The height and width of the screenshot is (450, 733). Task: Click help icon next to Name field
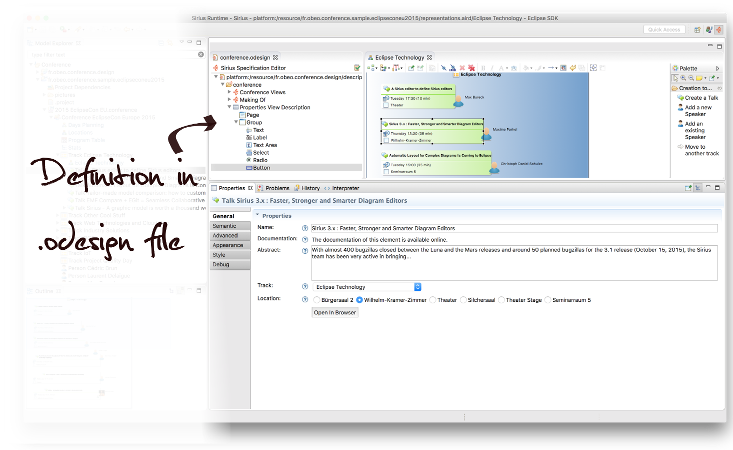click(x=305, y=229)
